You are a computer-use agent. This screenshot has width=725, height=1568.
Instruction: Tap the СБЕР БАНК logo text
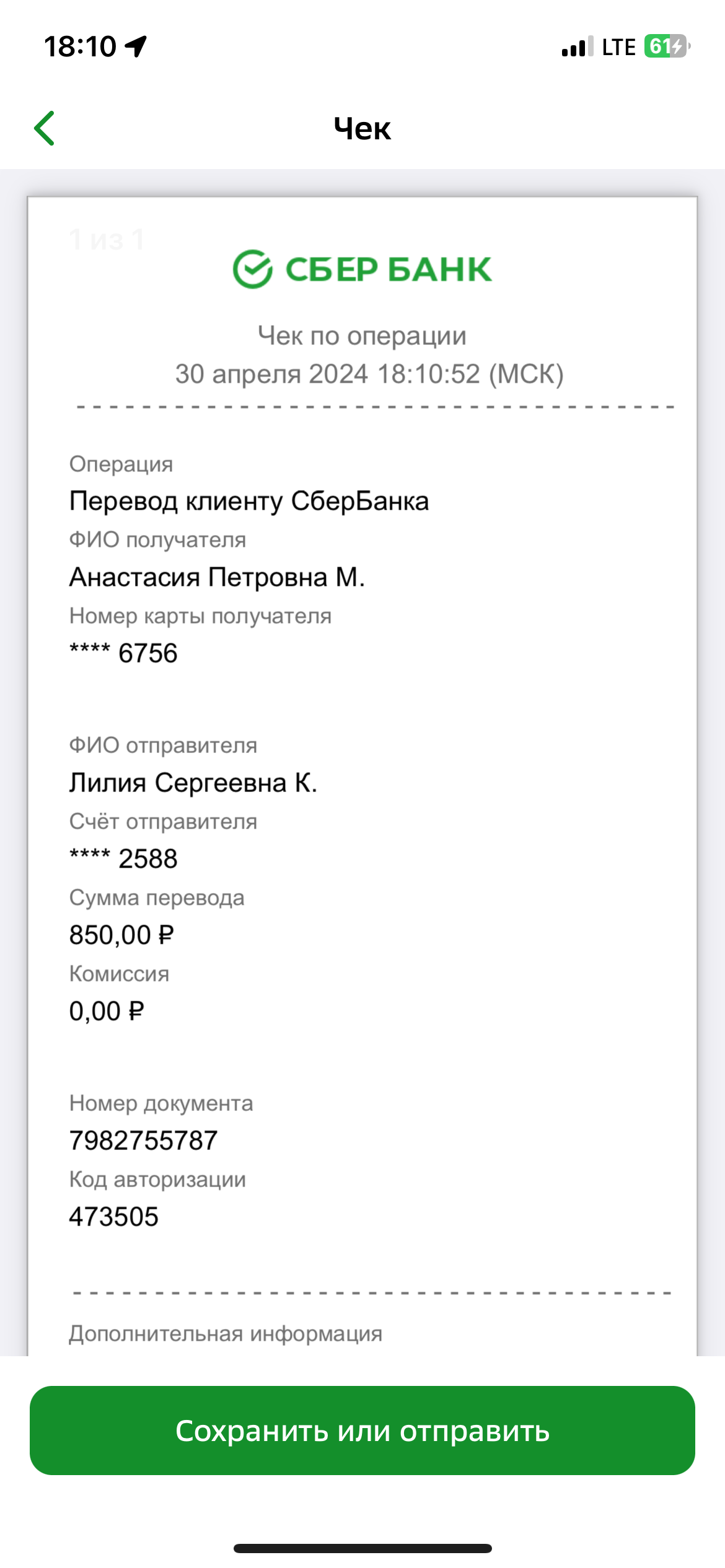tap(389, 269)
